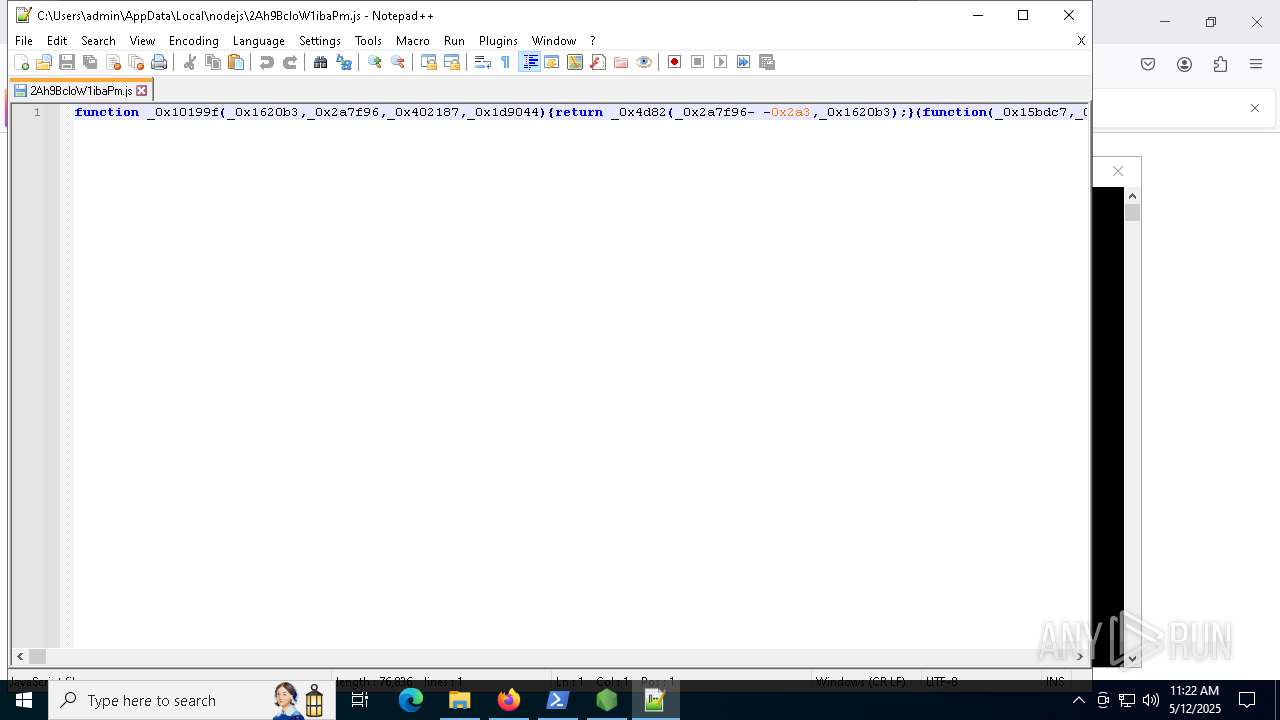Open File Explorer from taskbar
The image size is (1280, 720).
pyautogui.click(x=460, y=700)
